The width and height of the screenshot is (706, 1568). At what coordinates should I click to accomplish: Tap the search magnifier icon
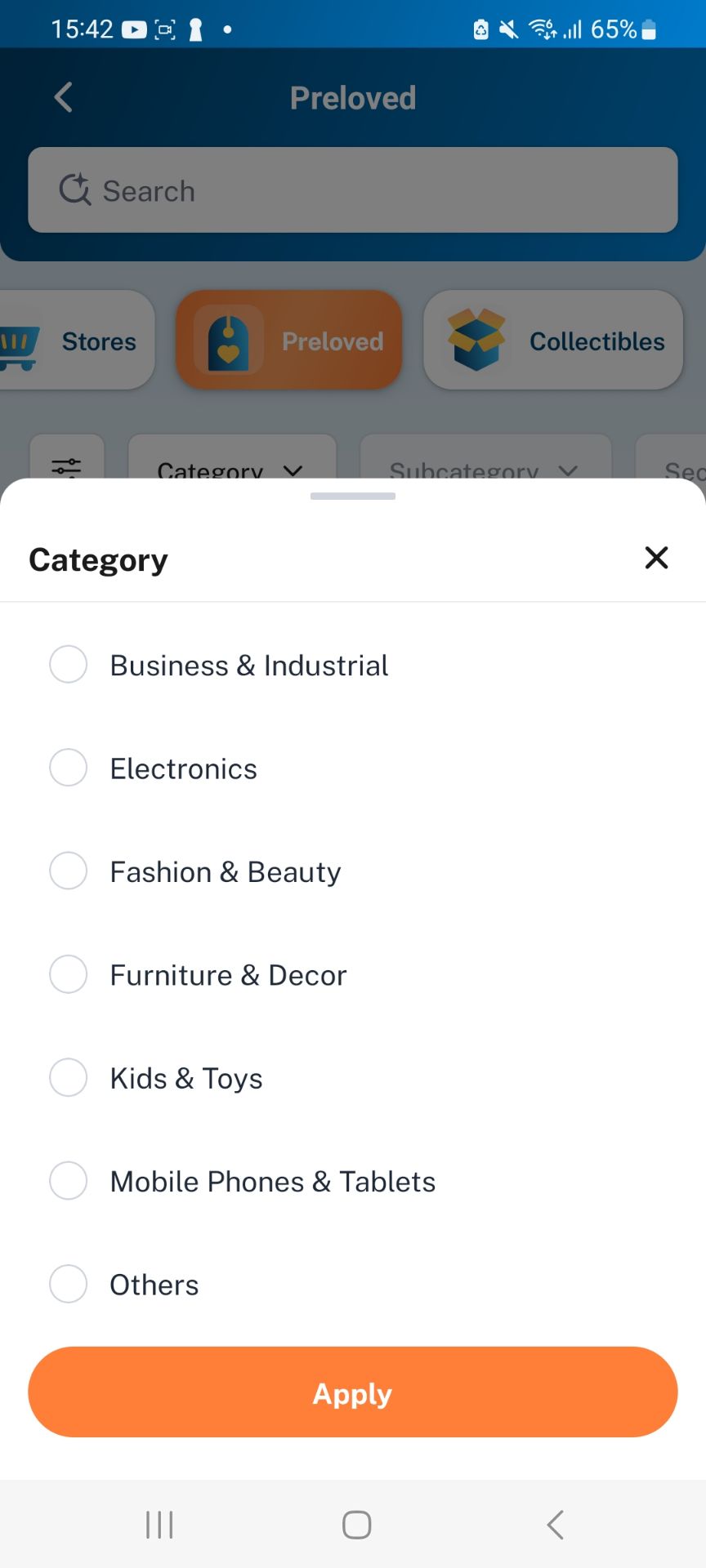[75, 189]
